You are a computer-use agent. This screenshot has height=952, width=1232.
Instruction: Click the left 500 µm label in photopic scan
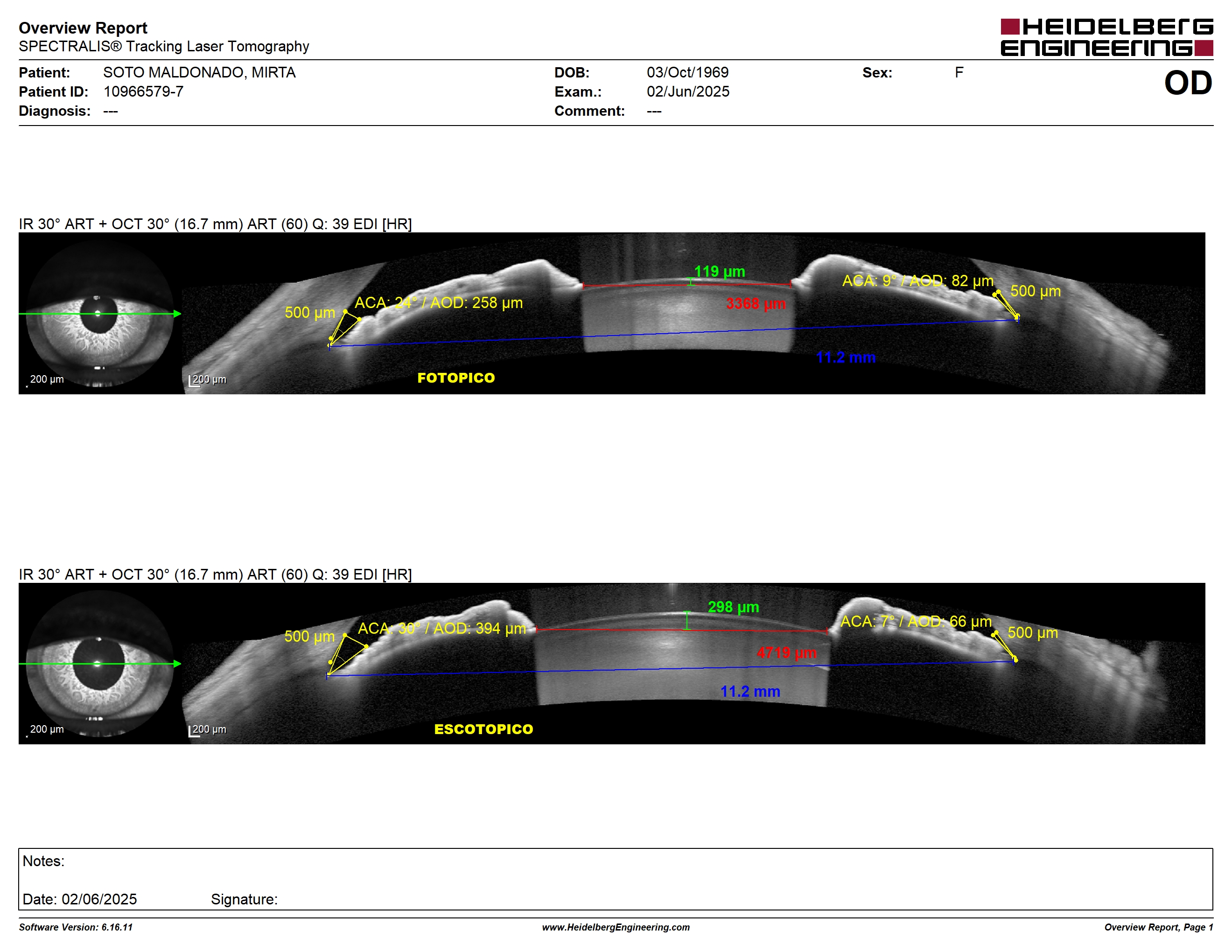click(310, 313)
